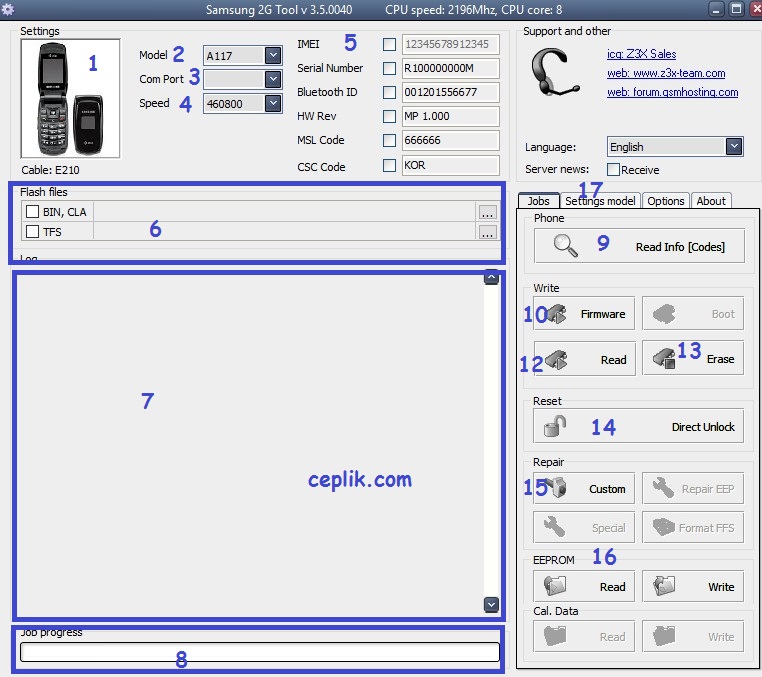Browse for BIN, CLA file with ellipsis button
This screenshot has width=762, height=677.
click(487, 212)
